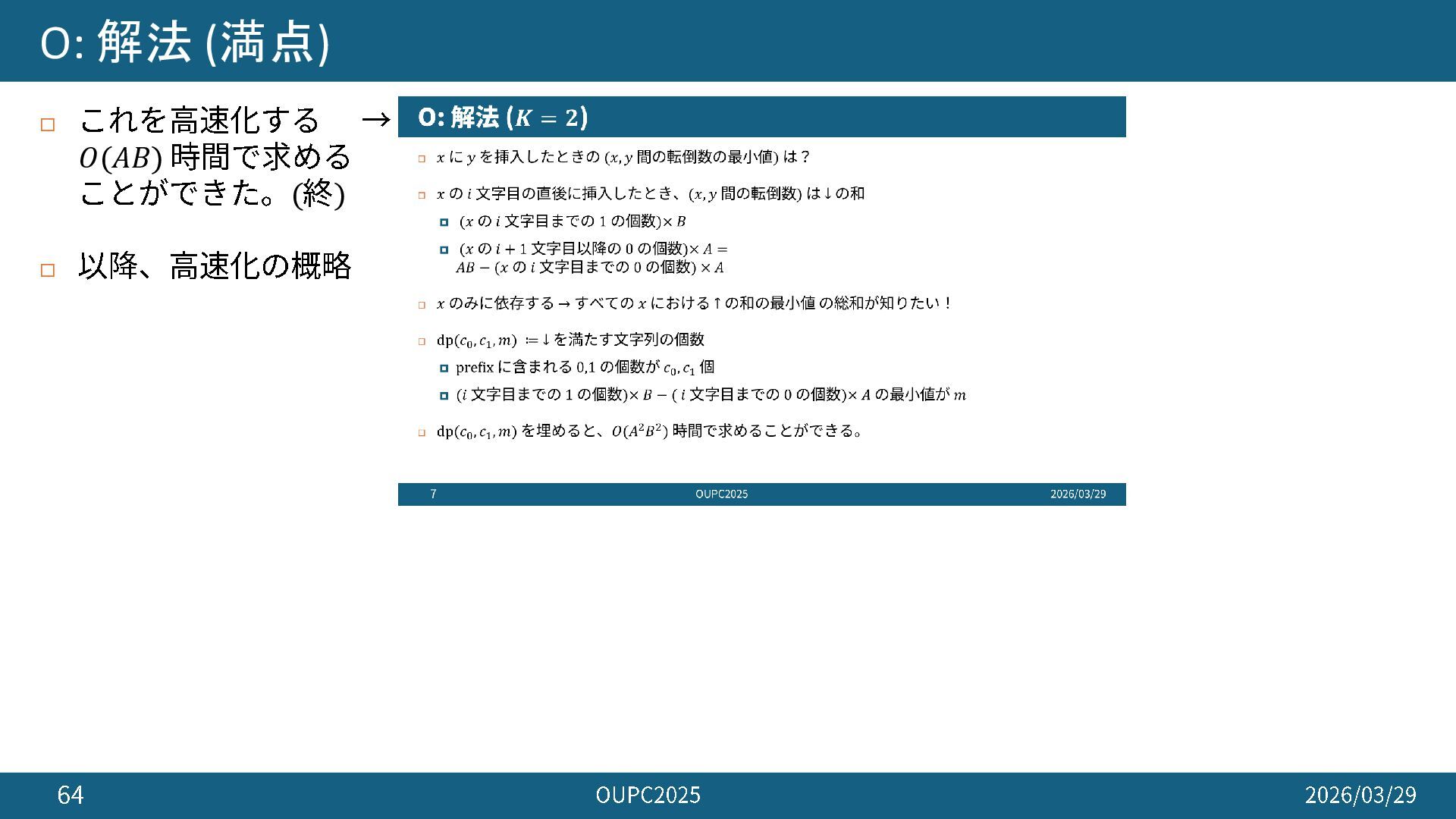This screenshot has width=1456, height=819.
Task: Click small orange bullet before x のみに依存する line
Action: coord(422,305)
